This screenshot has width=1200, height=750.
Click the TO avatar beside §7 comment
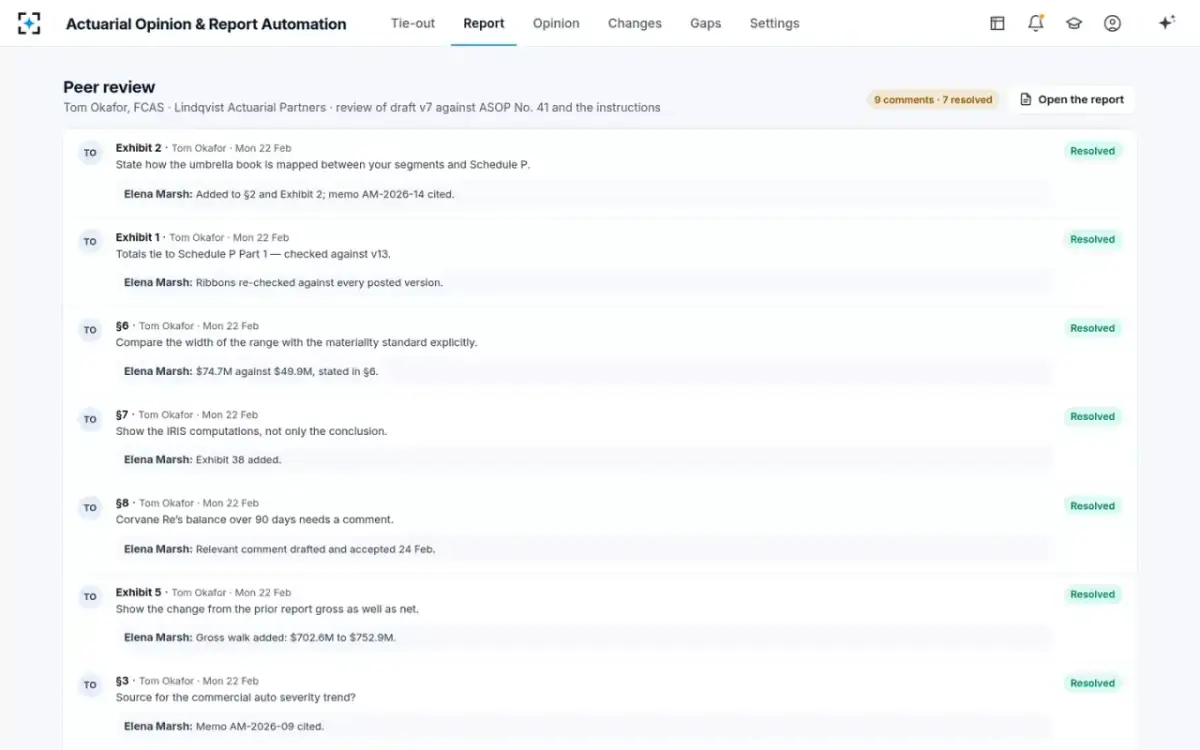[90, 419]
